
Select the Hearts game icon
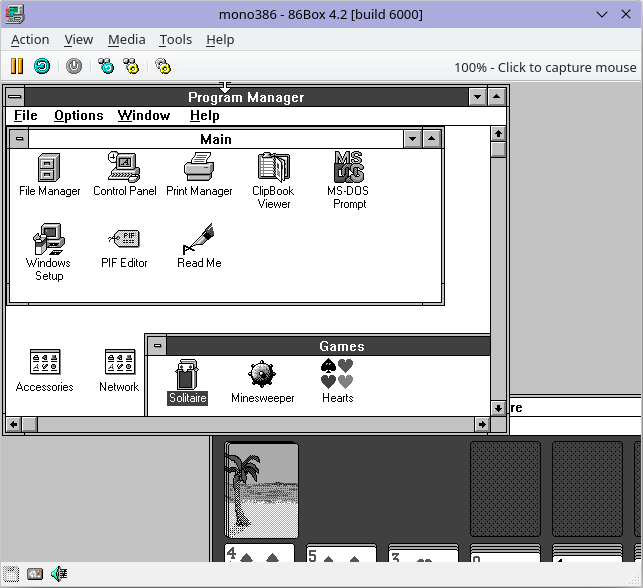click(337, 381)
